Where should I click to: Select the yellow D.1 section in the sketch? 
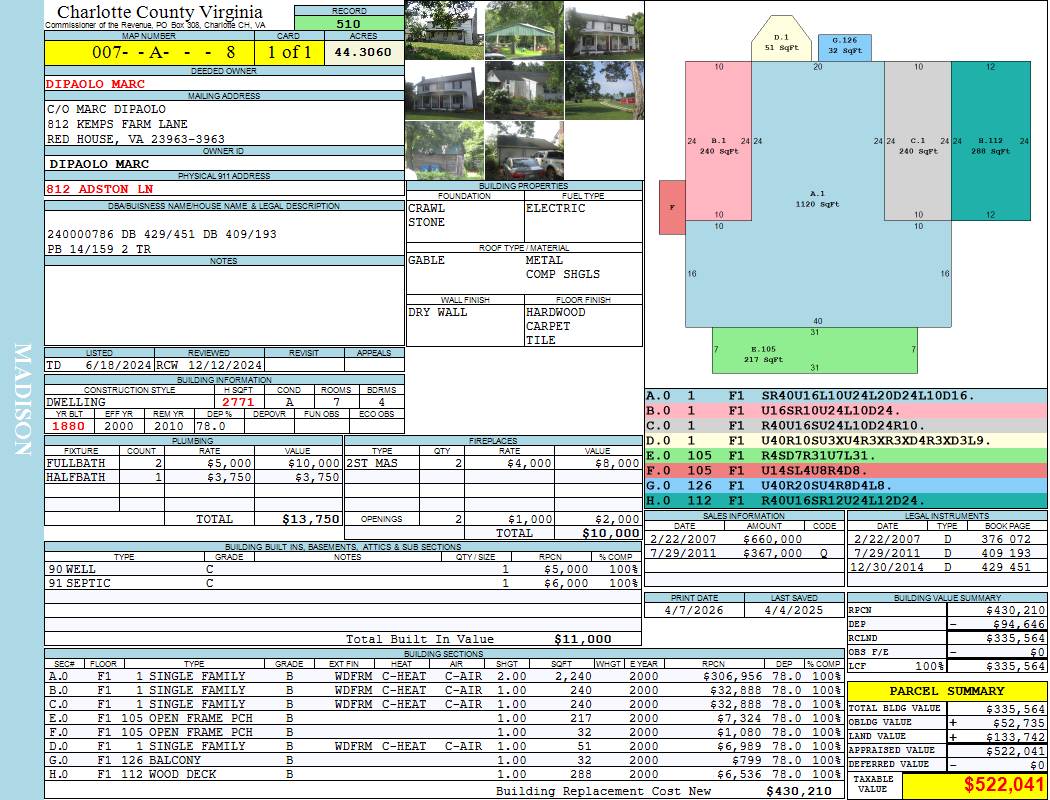click(781, 39)
